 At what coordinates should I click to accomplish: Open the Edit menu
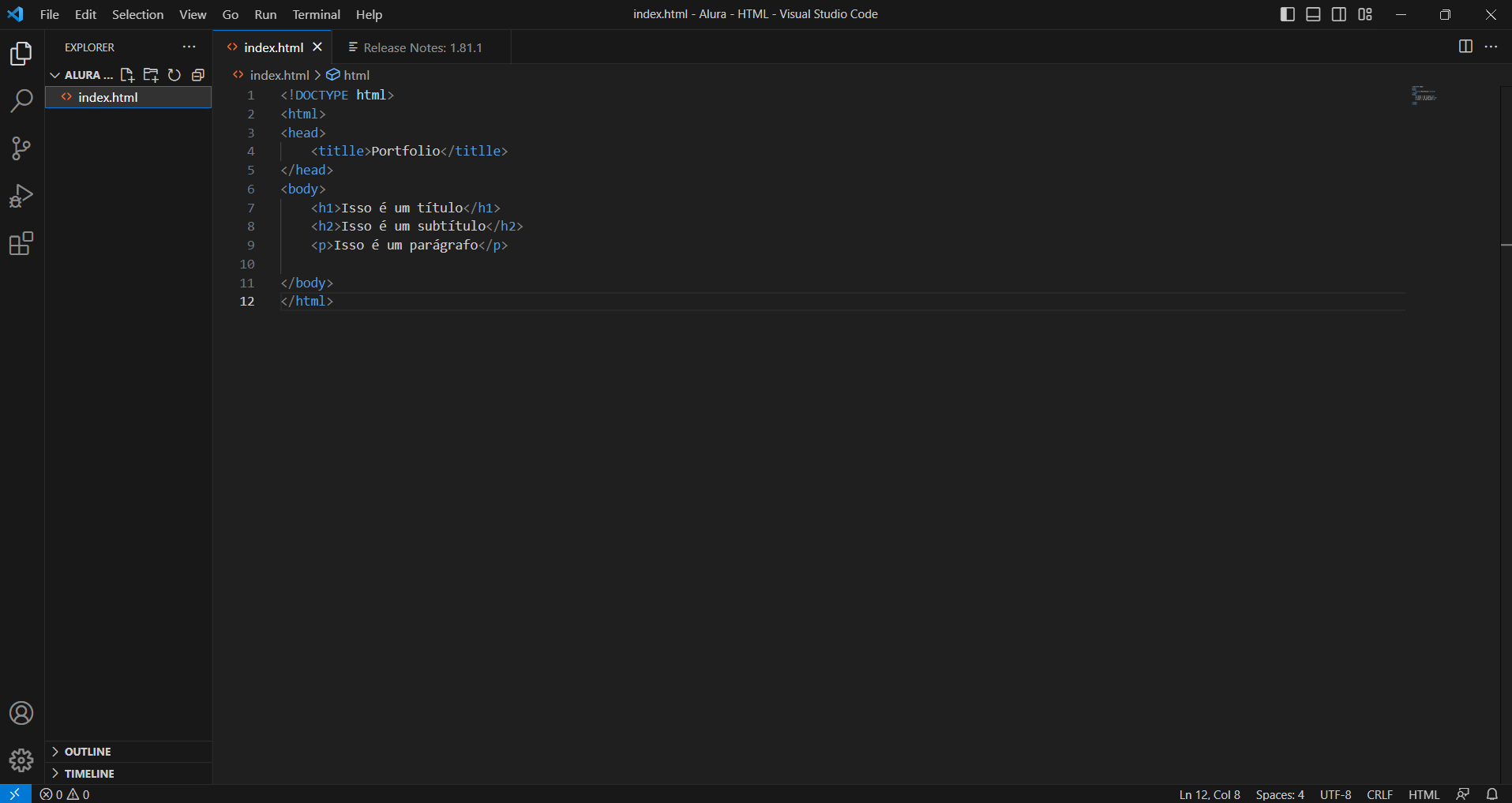click(x=85, y=14)
